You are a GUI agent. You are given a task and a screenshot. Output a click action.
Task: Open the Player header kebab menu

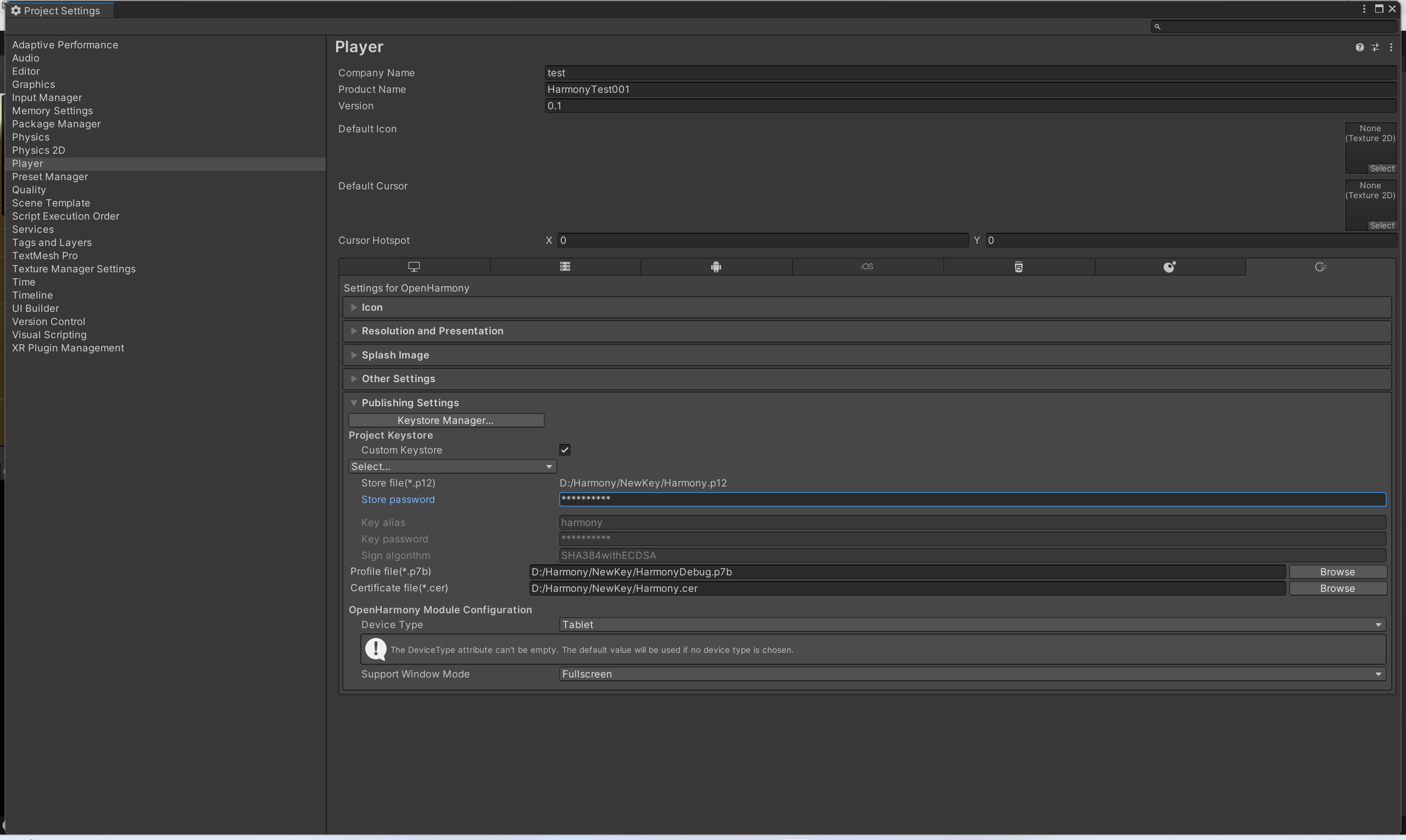1391,48
